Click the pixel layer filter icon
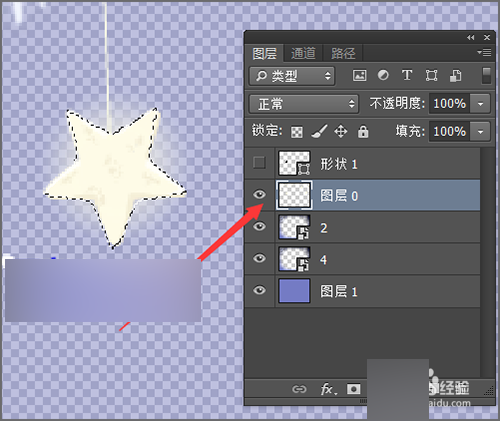This screenshot has height=421, width=500. (x=359, y=75)
